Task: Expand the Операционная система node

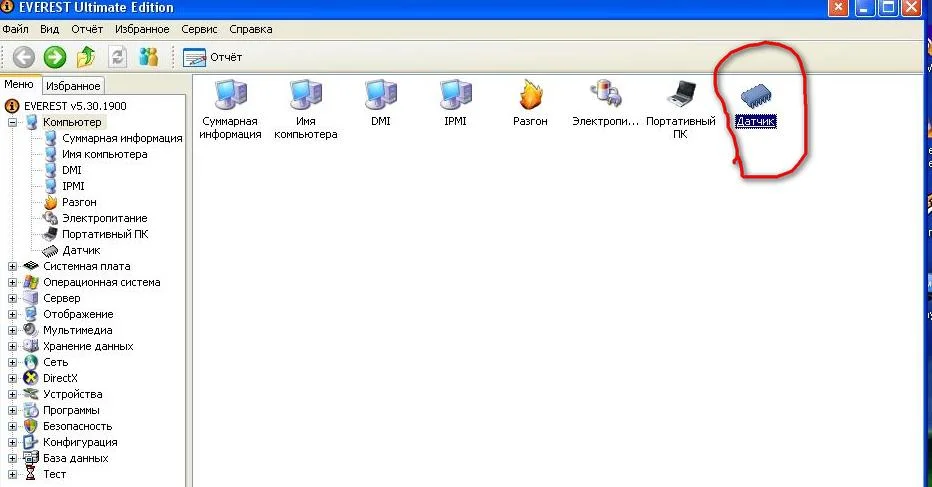Action: [x=12, y=282]
